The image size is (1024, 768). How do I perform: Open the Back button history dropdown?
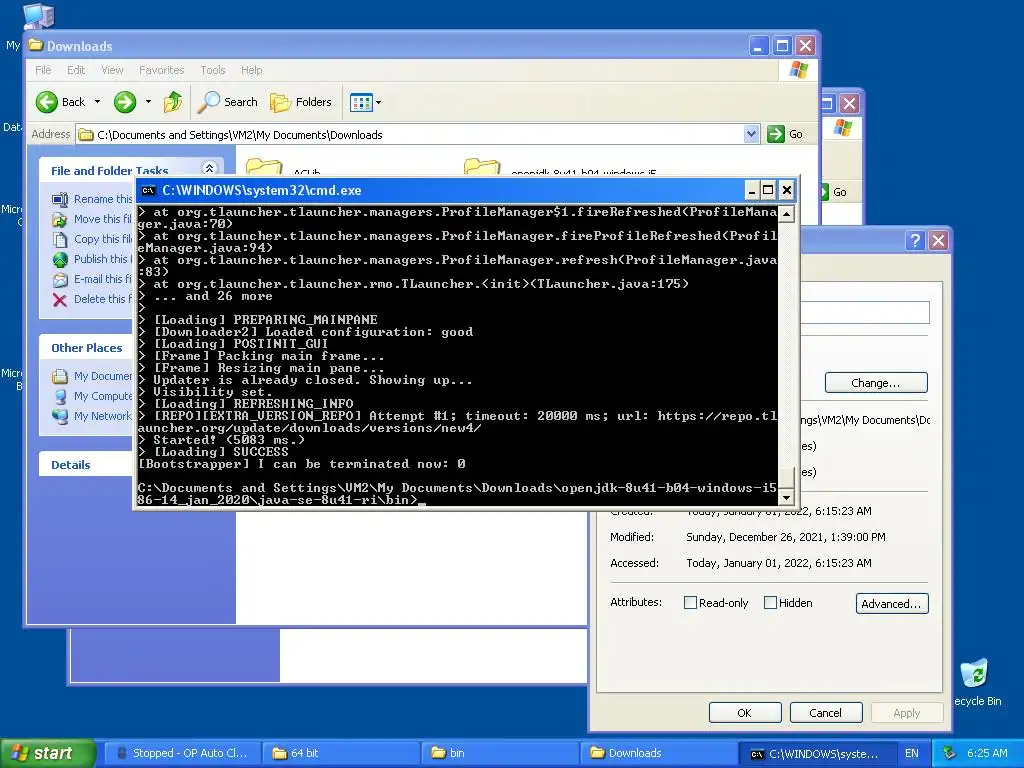[97, 102]
